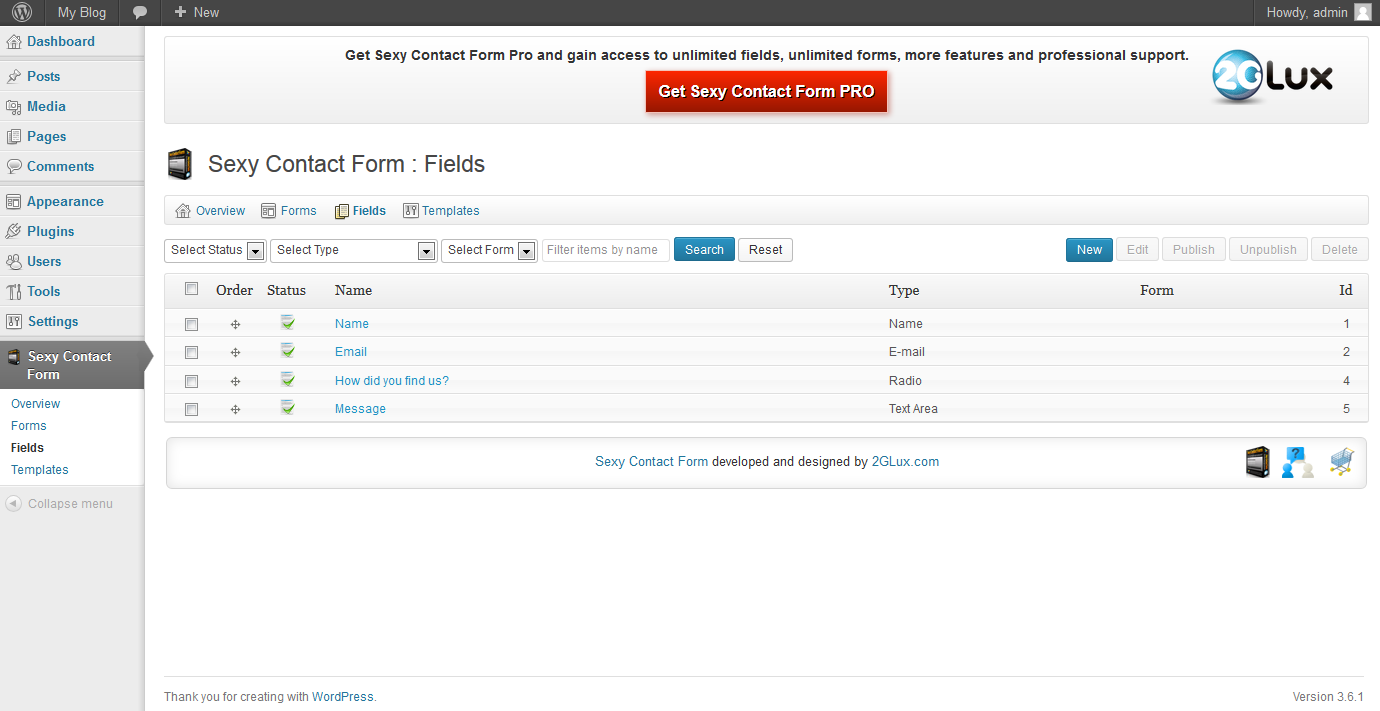The width and height of the screenshot is (1380, 711).
Task: Click the Collapse menu arrow icon
Action: (x=13, y=504)
